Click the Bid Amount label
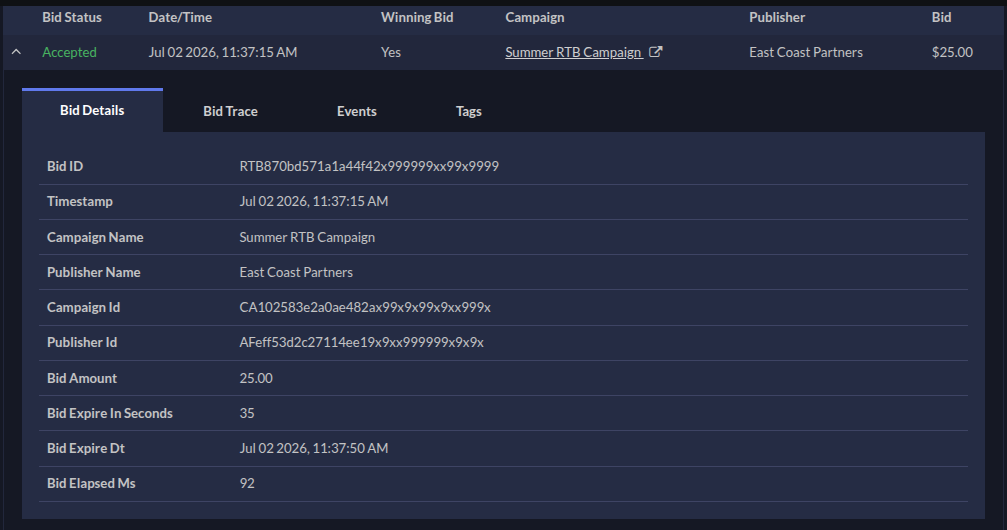Viewport: 1007px width, 530px height. [82, 378]
